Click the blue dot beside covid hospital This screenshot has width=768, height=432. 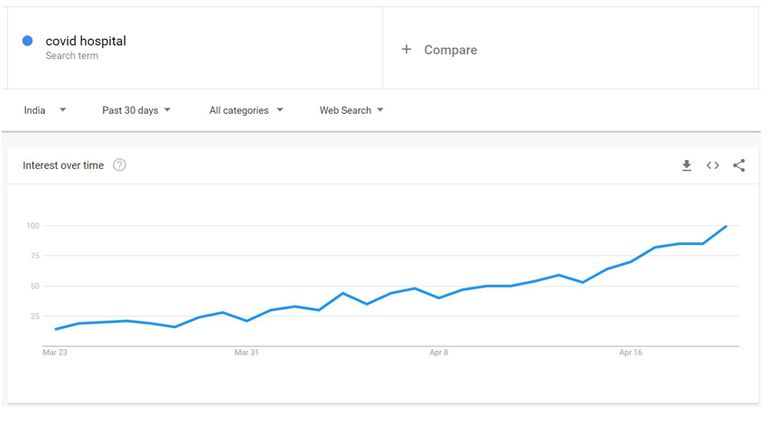tap(27, 41)
